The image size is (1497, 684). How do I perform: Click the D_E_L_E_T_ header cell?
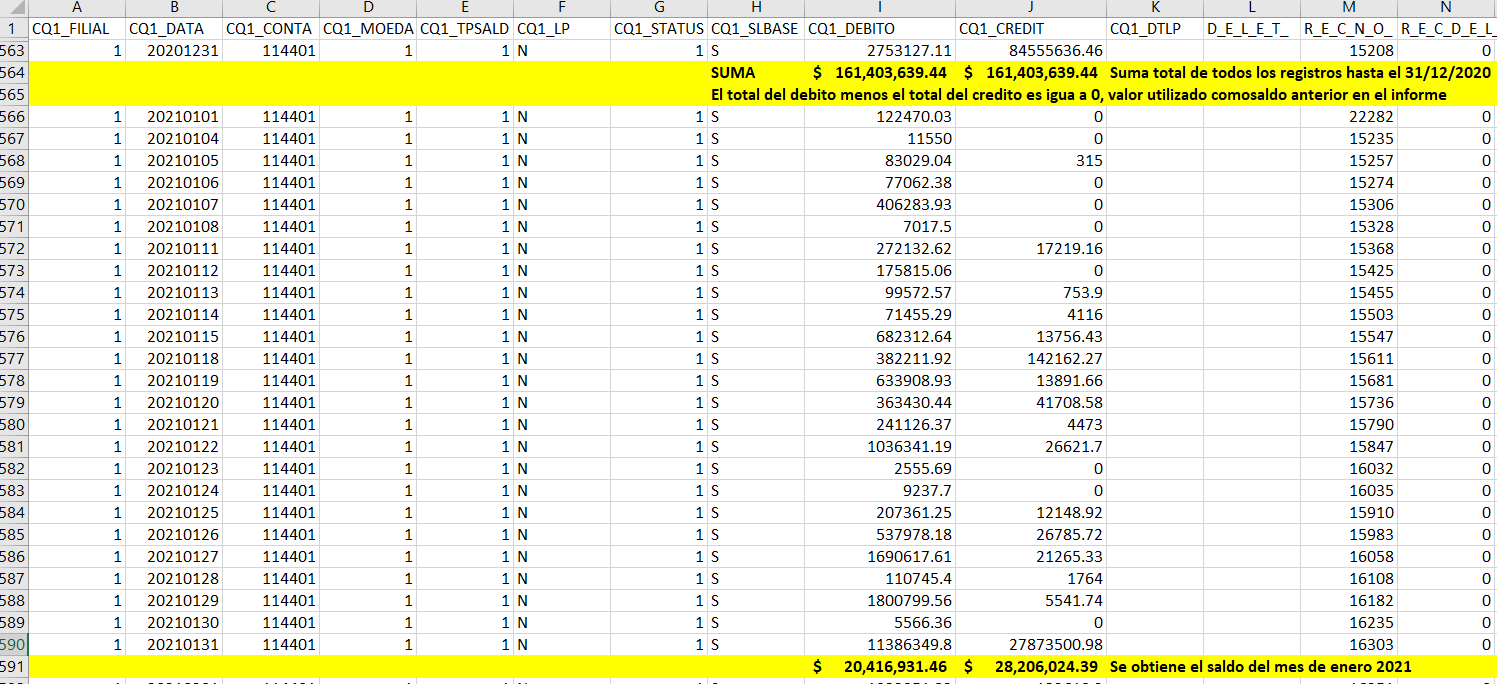[1252, 29]
